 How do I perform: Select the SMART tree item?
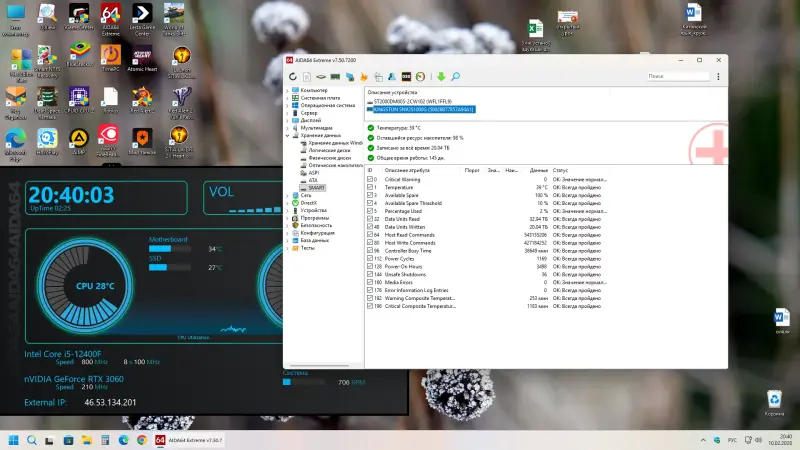pyautogui.click(x=316, y=188)
